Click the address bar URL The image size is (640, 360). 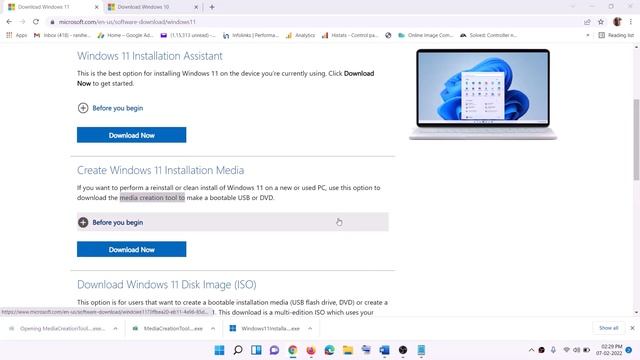(127, 22)
